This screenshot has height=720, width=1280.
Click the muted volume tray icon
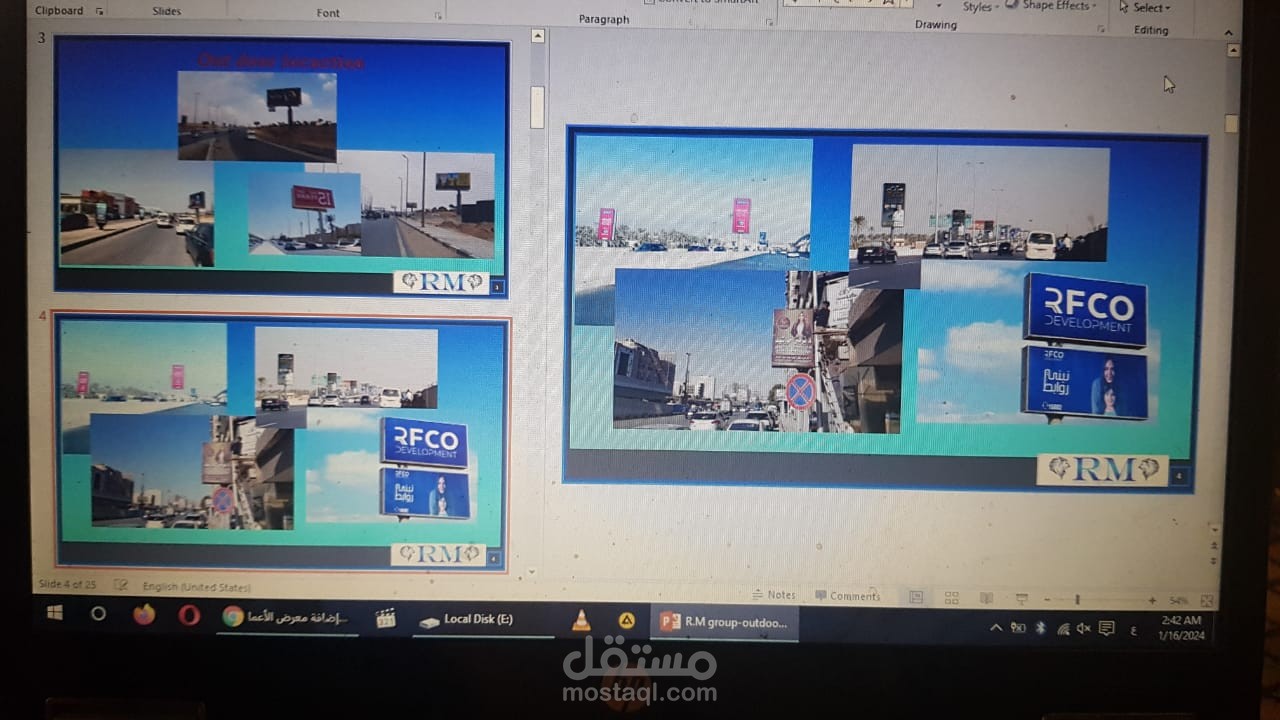[x=1084, y=628]
